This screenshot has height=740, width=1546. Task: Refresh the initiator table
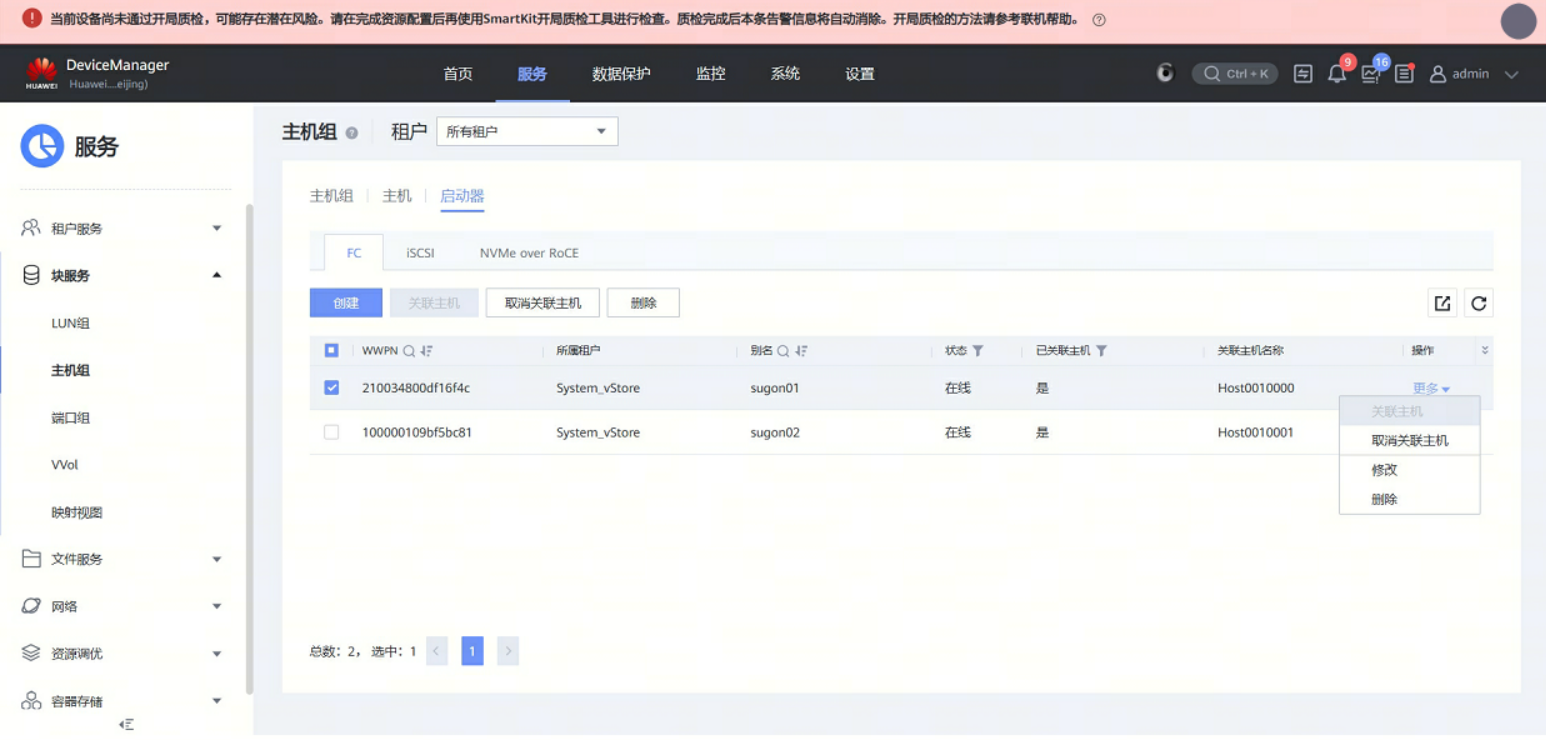[1479, 303]
